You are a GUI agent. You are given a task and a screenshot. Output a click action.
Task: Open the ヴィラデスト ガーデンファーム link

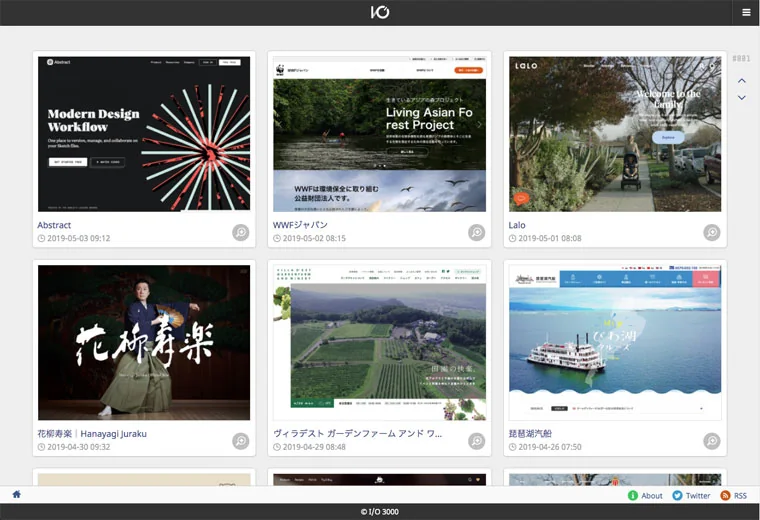(357, 434)
